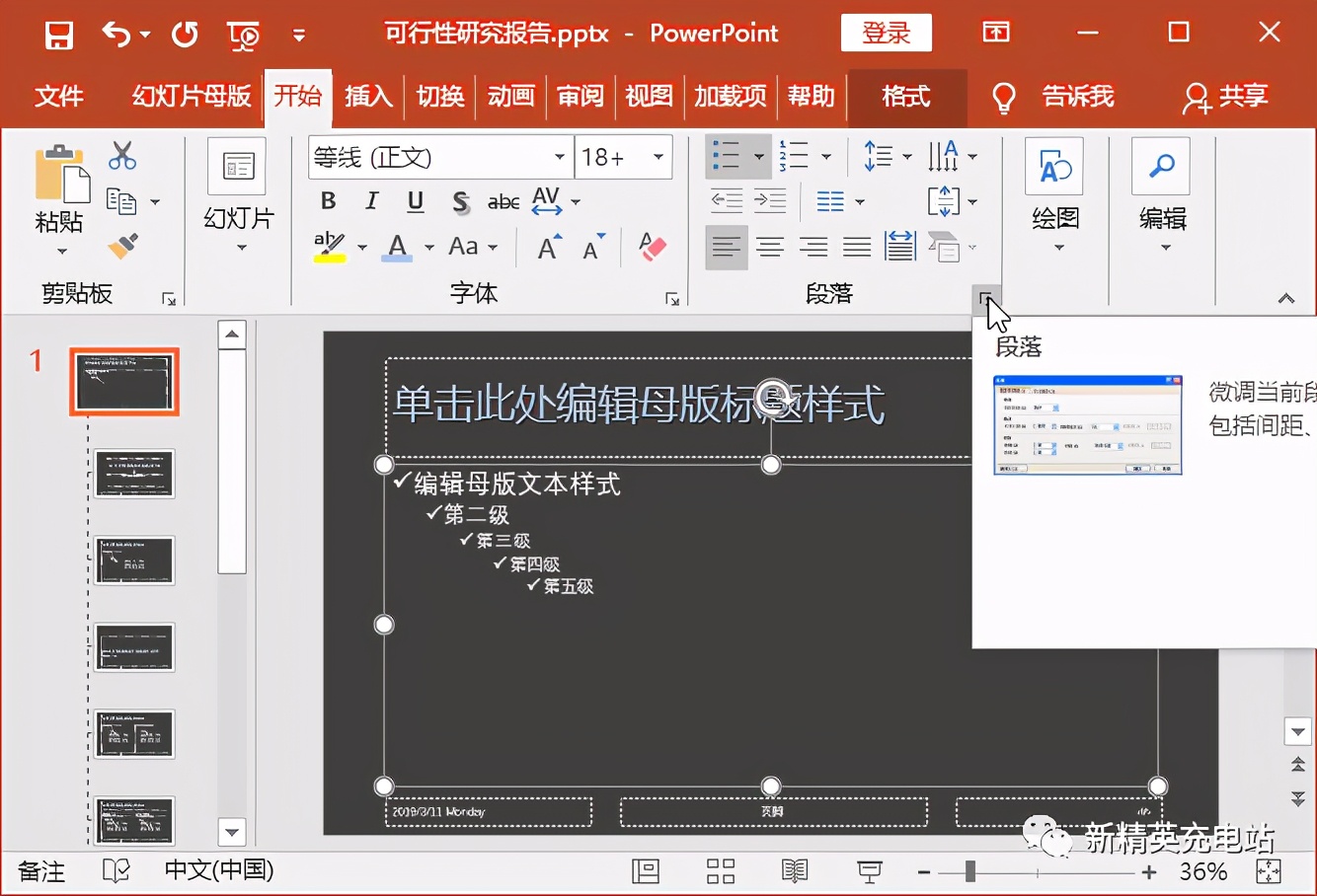Viewport: 1317px width, 896px height.
Task: Open the font color dropdown arrow
Action: [426, 246]
